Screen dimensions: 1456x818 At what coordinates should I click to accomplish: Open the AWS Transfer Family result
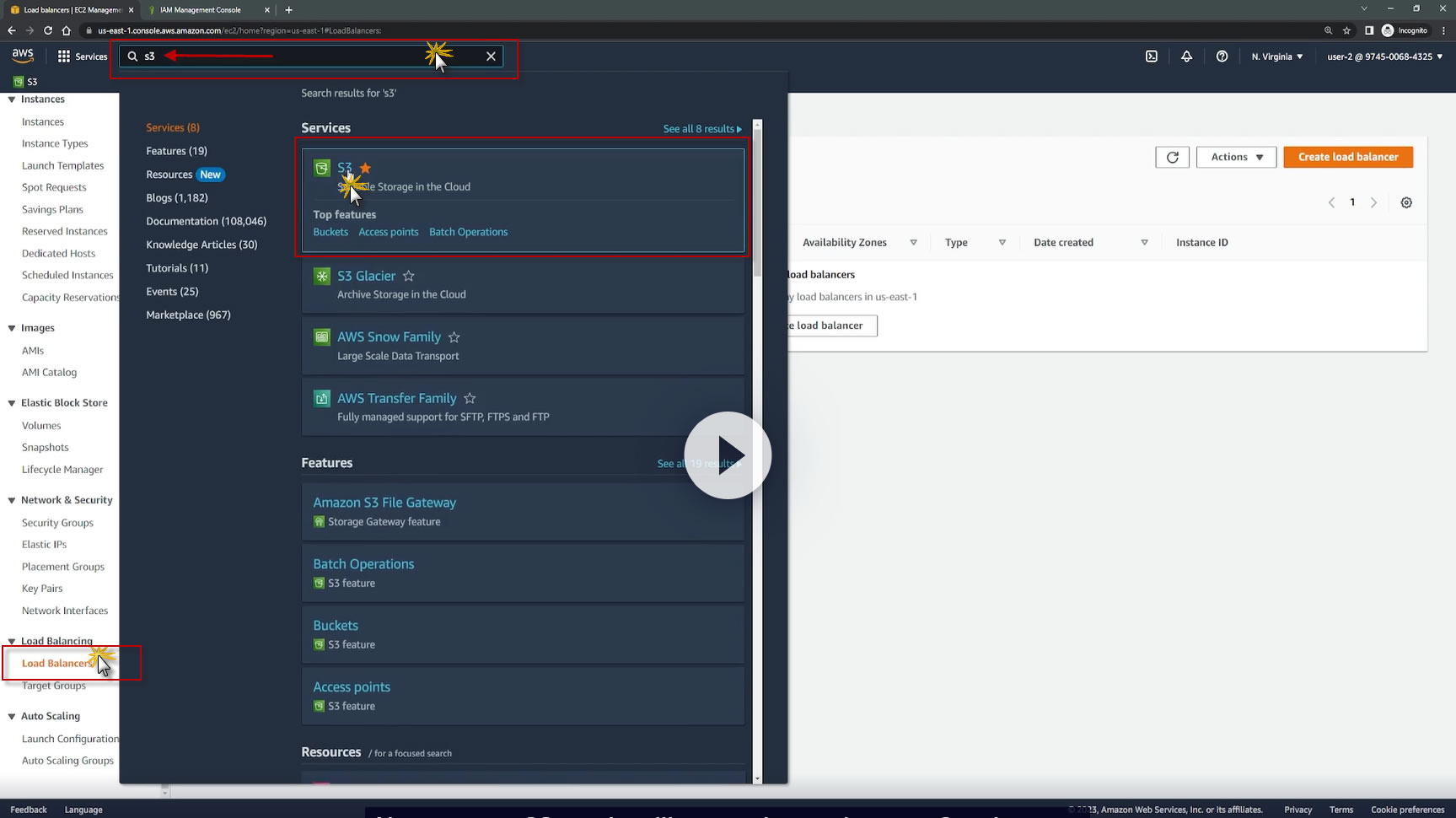[x=396, y=398]
